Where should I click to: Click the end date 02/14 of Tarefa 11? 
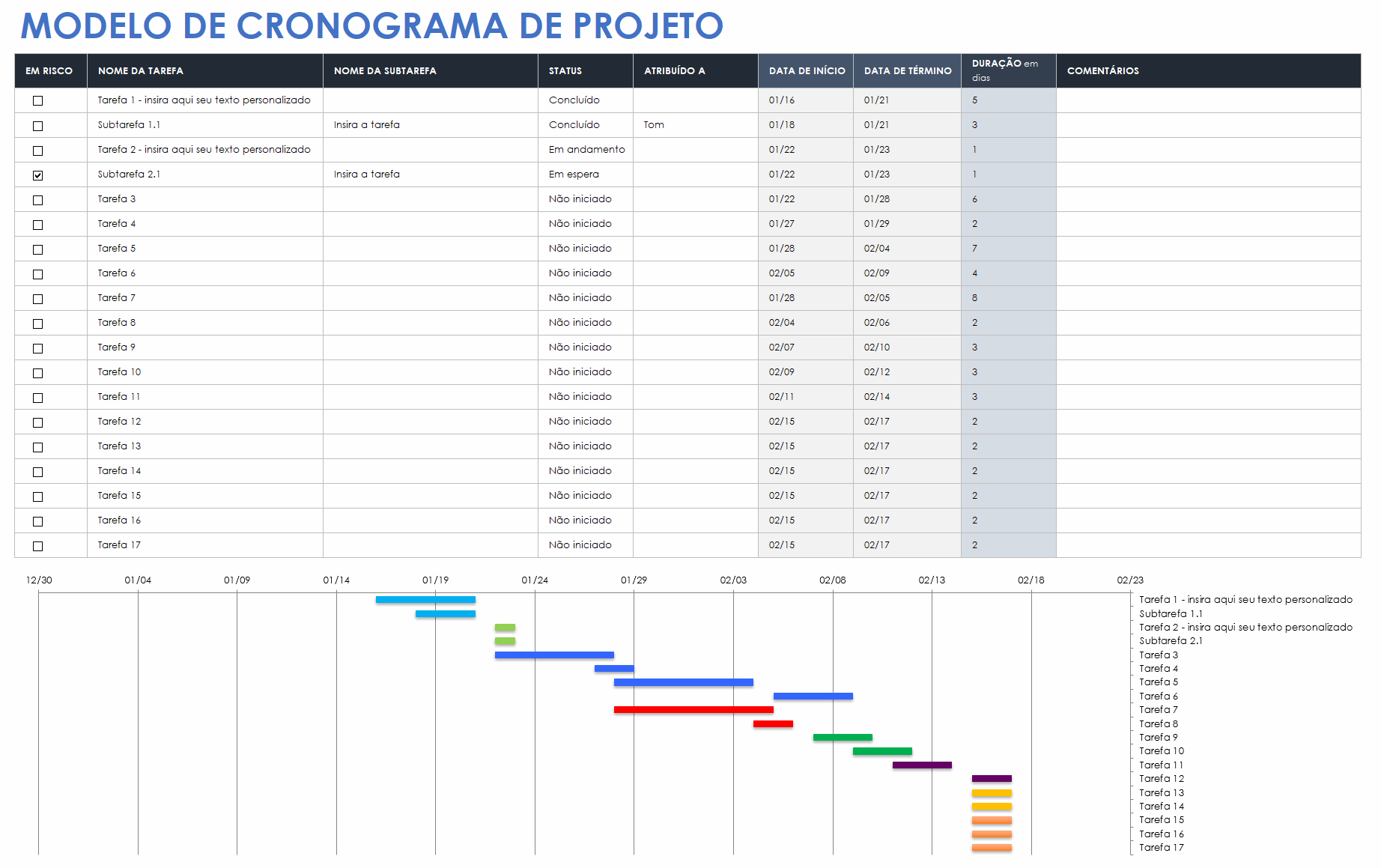(908, 397)
